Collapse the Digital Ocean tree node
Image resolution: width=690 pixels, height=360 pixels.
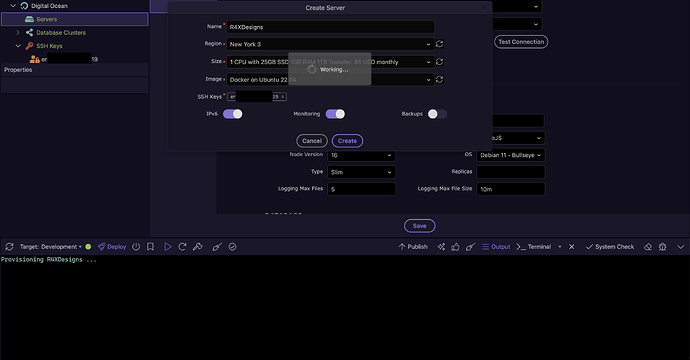[13, 6]
